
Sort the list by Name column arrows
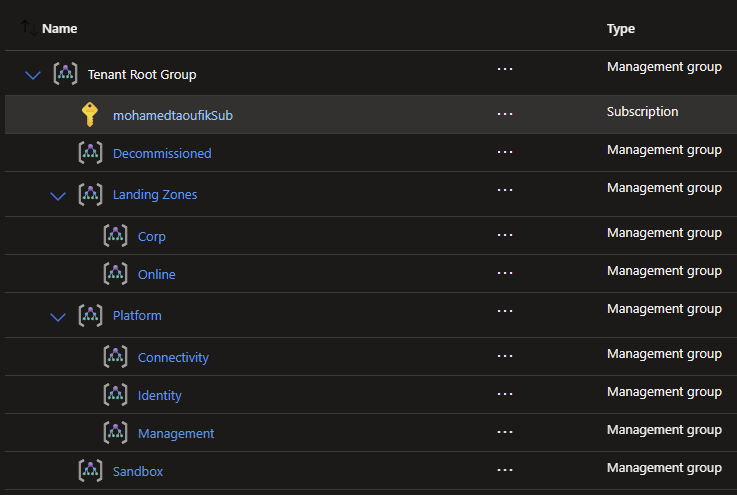click(x=29, y=28)
